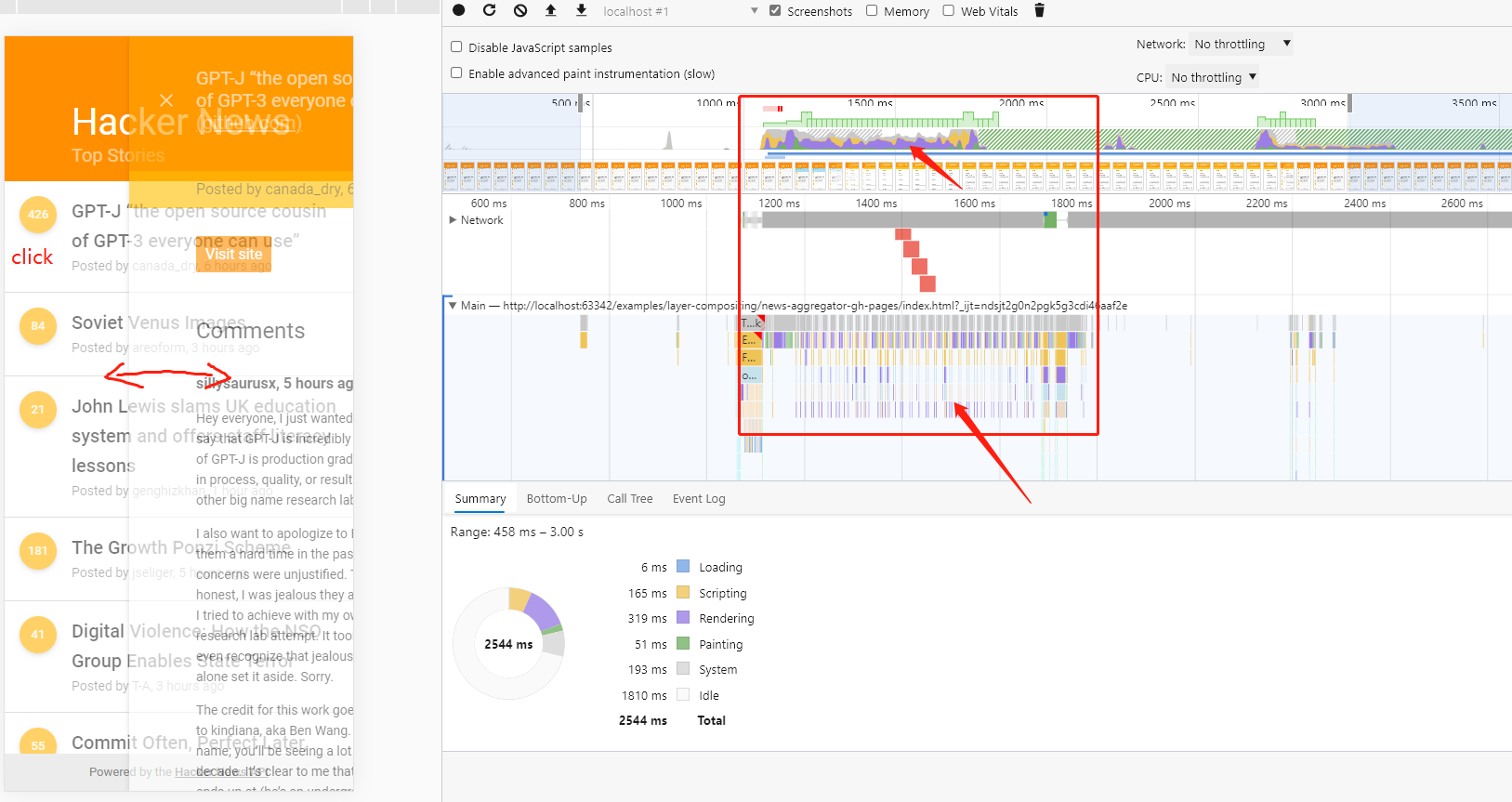Open the Event Log tab
Screen dimensions: 1512x802
coord(699,499)
